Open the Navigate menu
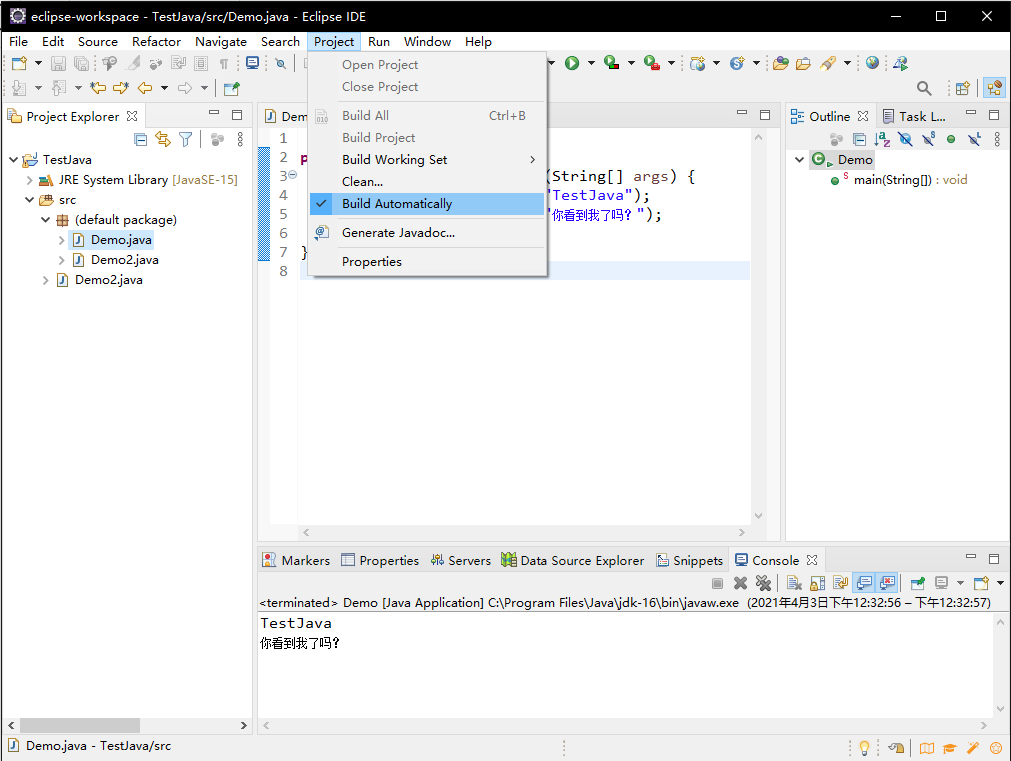1011x761 pixels. [221, 42]
